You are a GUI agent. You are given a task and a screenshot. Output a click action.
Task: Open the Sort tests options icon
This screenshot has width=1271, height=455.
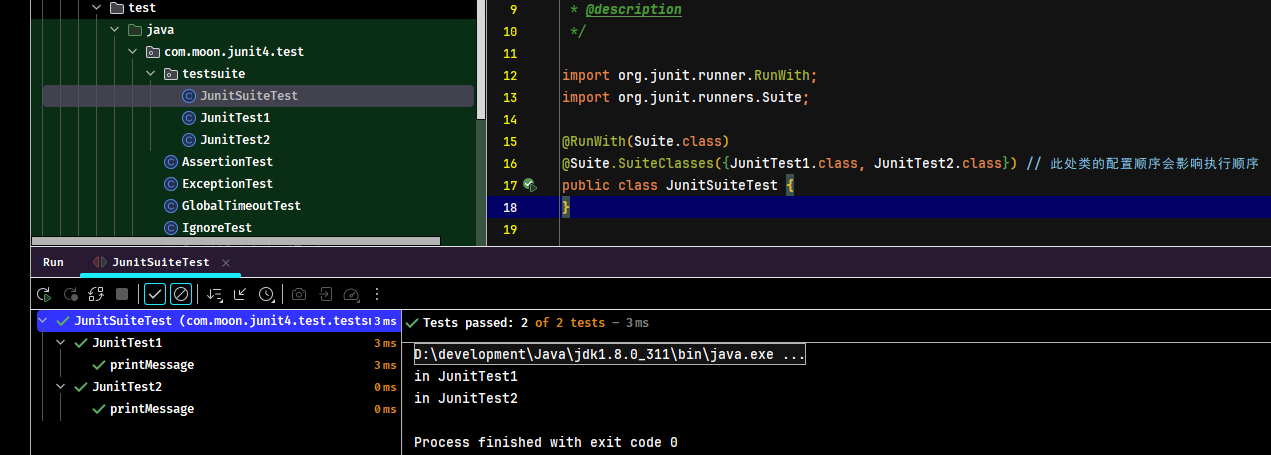pyautogui.click(x=214, y=294)
